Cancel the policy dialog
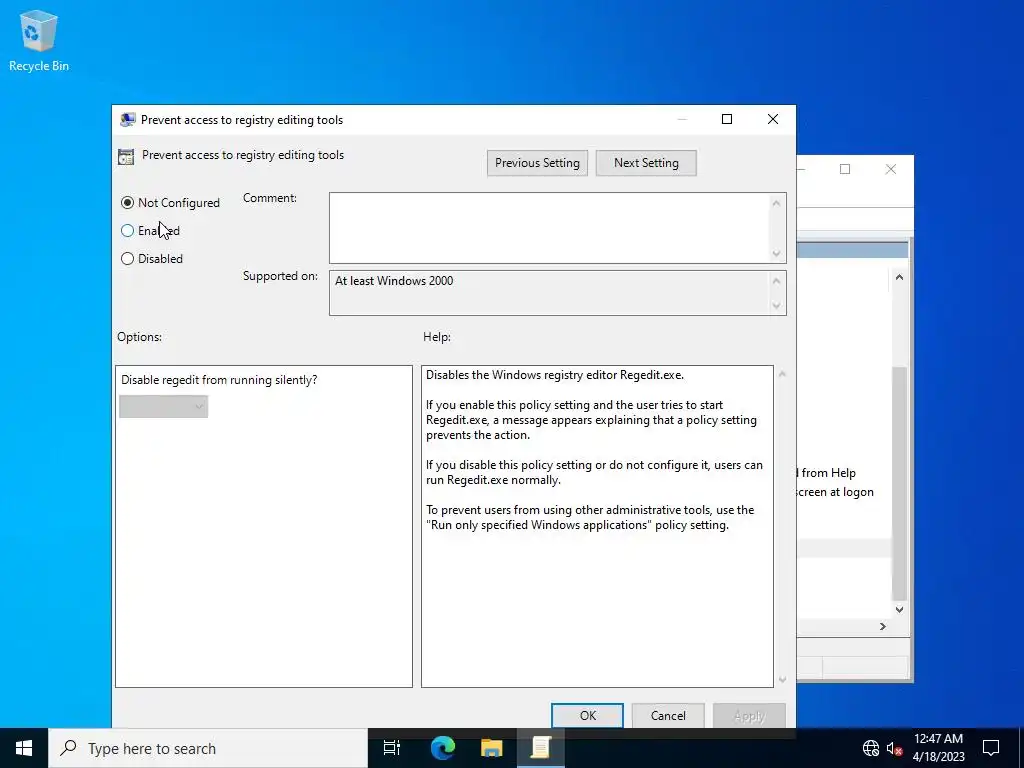The height and width of the screenshot is (768, 1024). tap(667, 716)
